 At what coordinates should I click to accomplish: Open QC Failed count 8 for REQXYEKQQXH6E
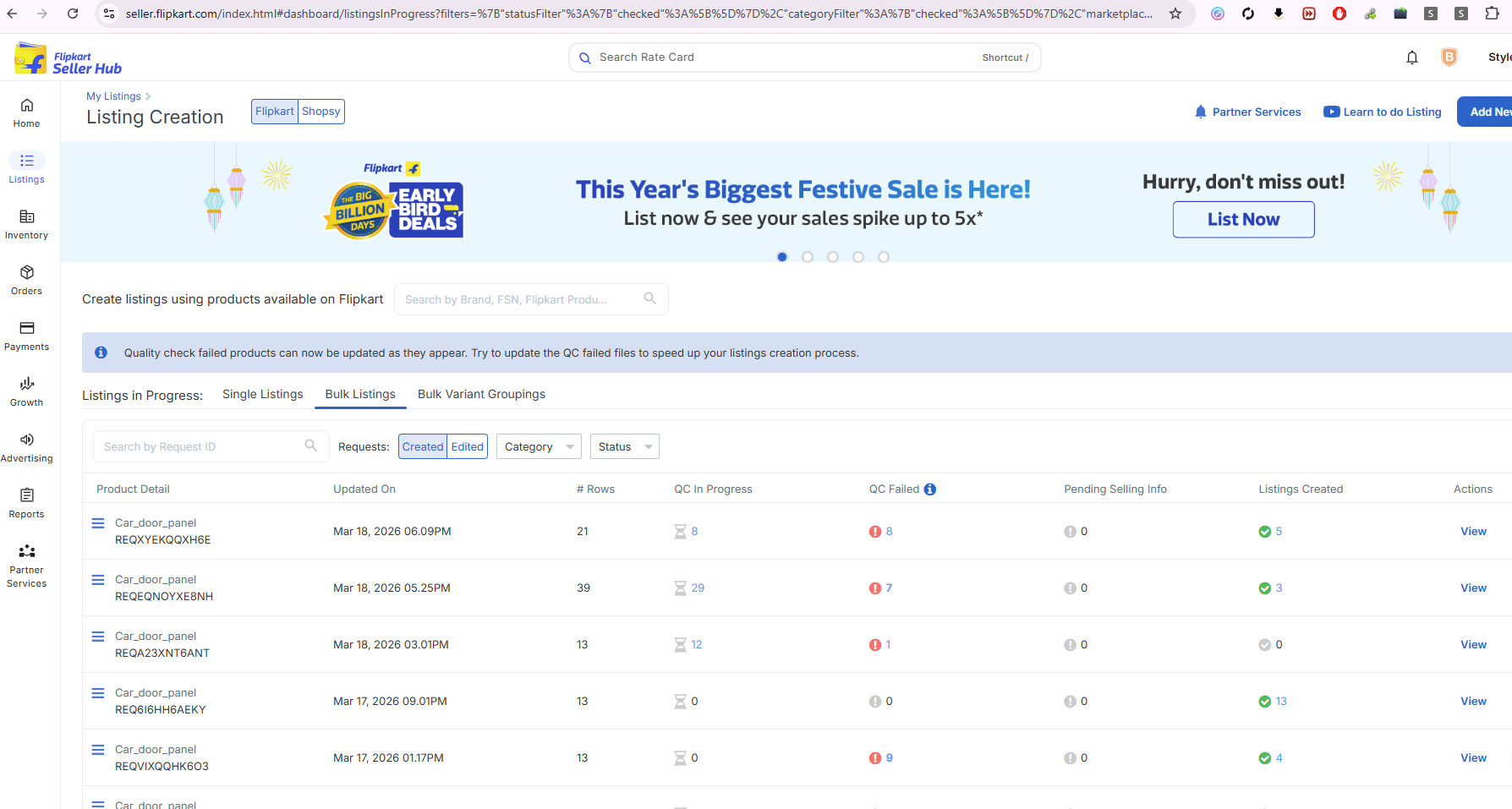(889, 531)
